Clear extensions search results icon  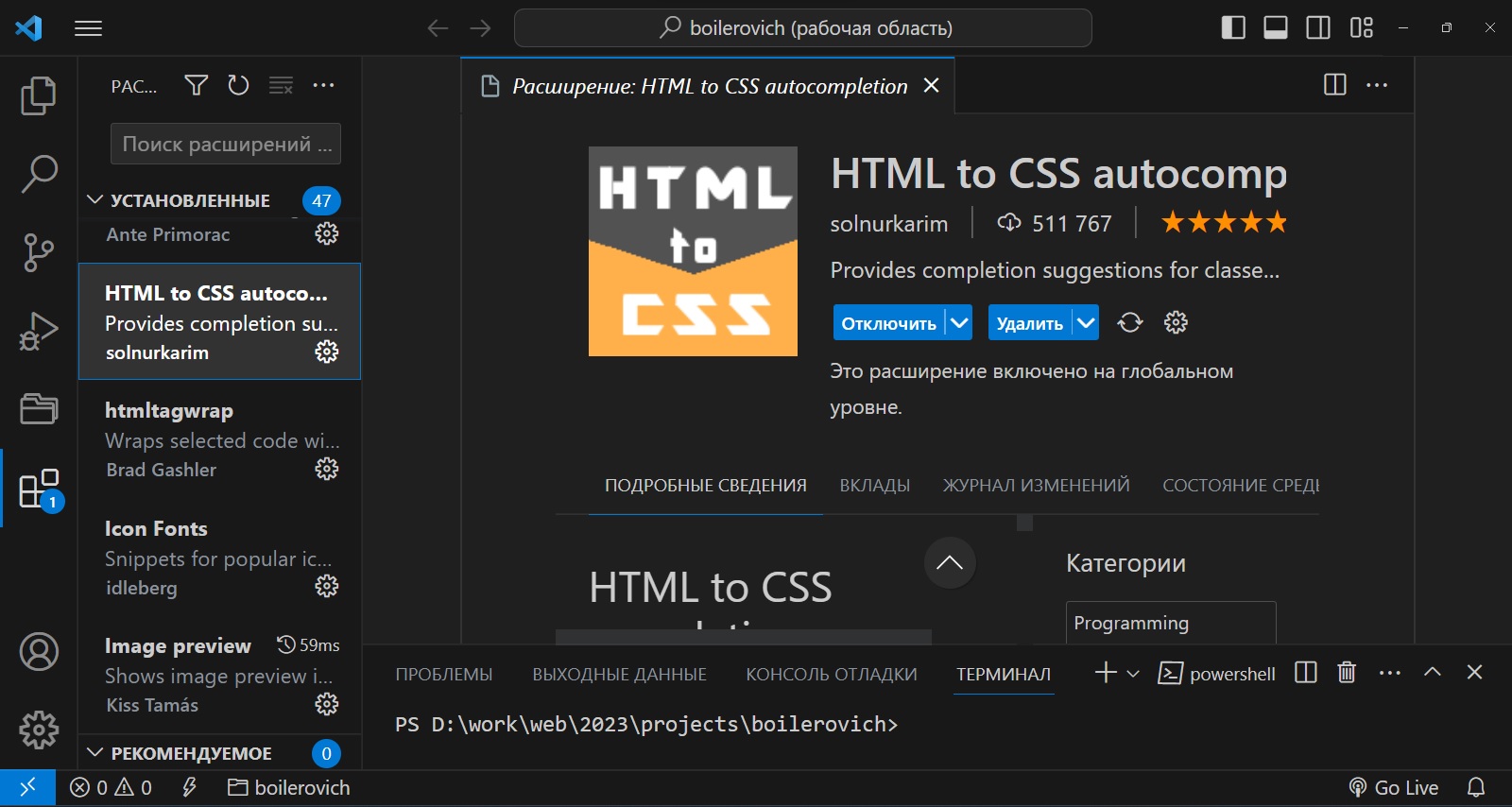point(281,86)
